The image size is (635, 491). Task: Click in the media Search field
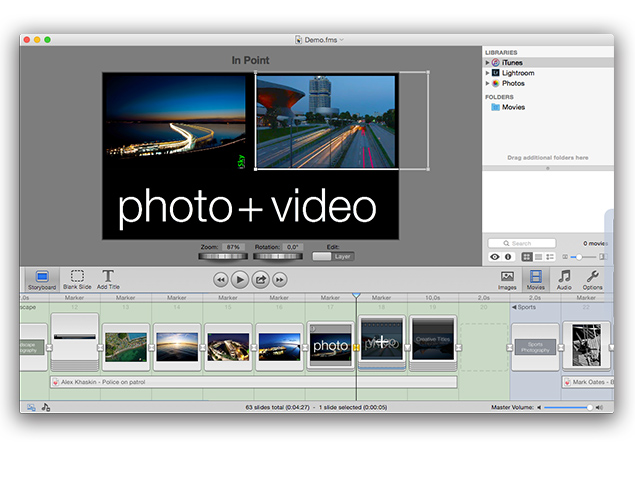[522, 243]
